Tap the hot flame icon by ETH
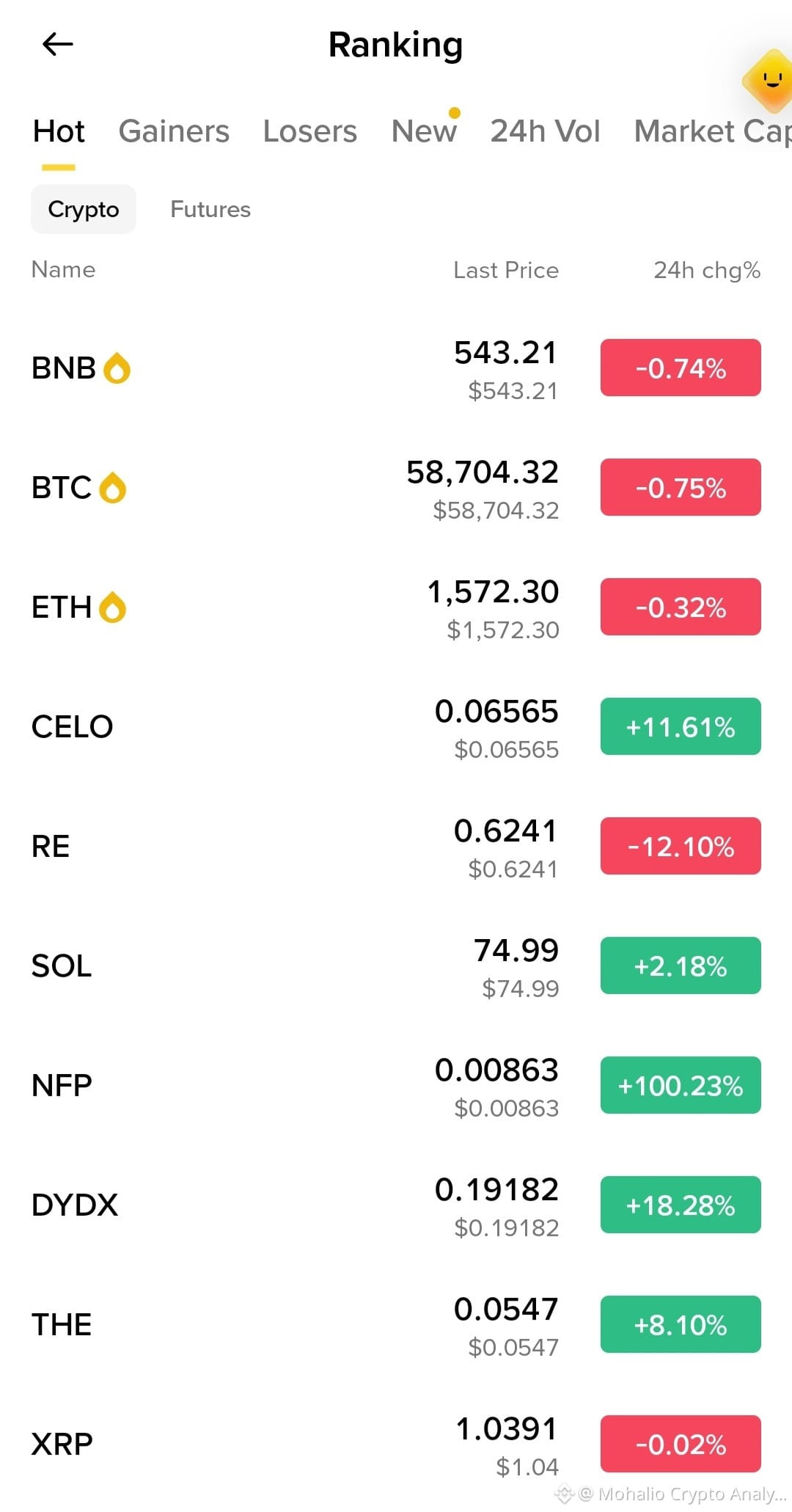 (x=113, y=607)
